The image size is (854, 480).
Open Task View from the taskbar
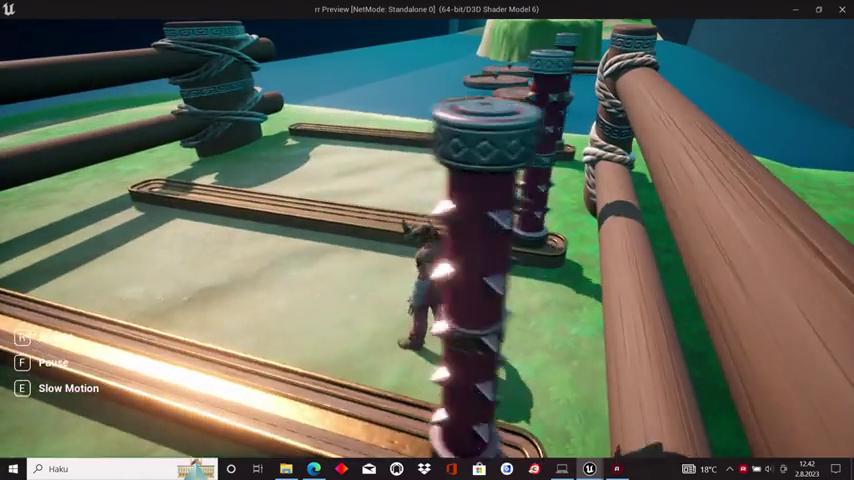[258, 469]
